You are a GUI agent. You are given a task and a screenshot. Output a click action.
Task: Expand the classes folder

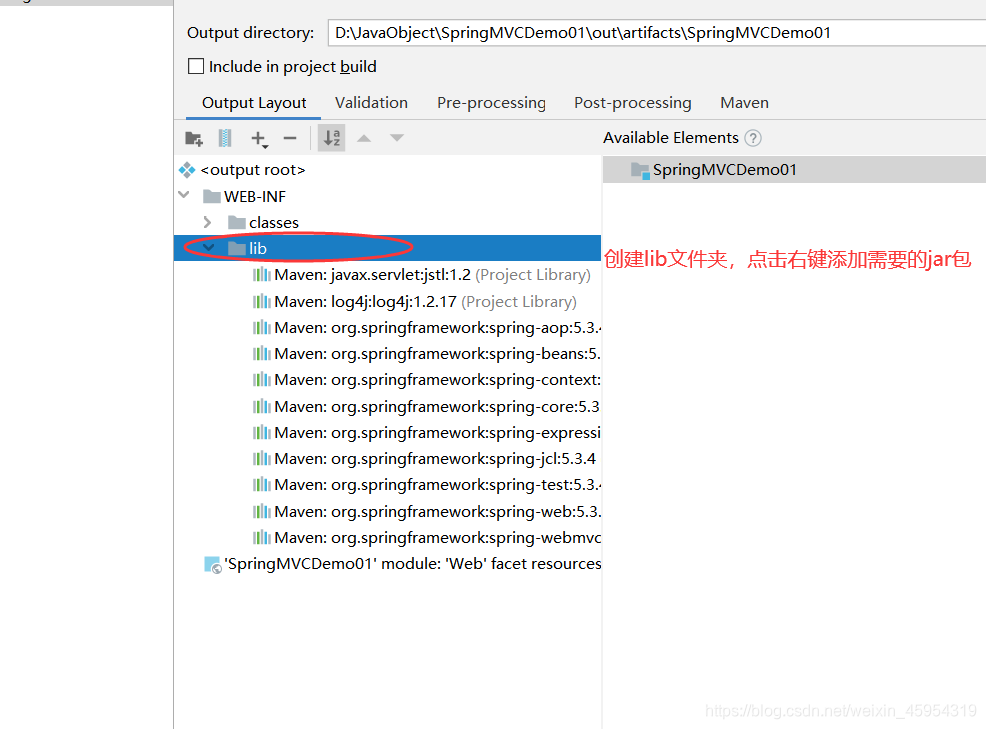208,222
